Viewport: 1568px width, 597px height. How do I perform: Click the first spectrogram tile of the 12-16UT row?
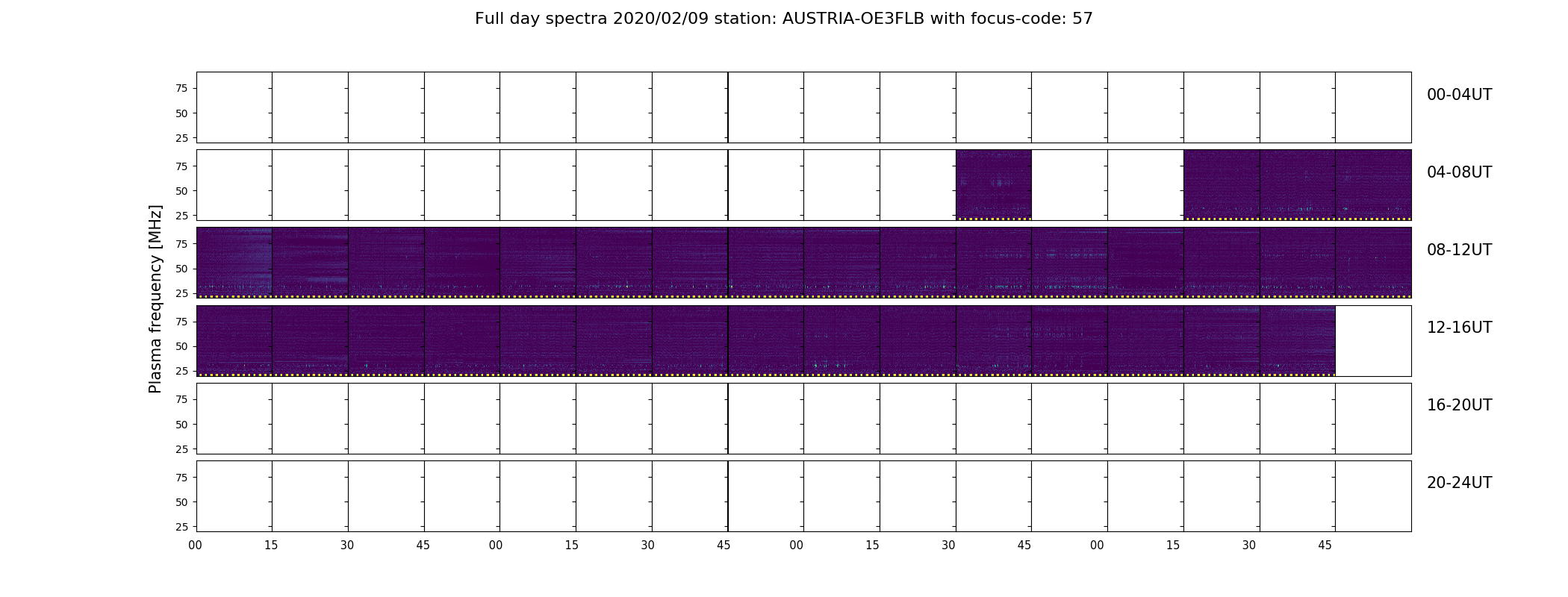[234, 340]
